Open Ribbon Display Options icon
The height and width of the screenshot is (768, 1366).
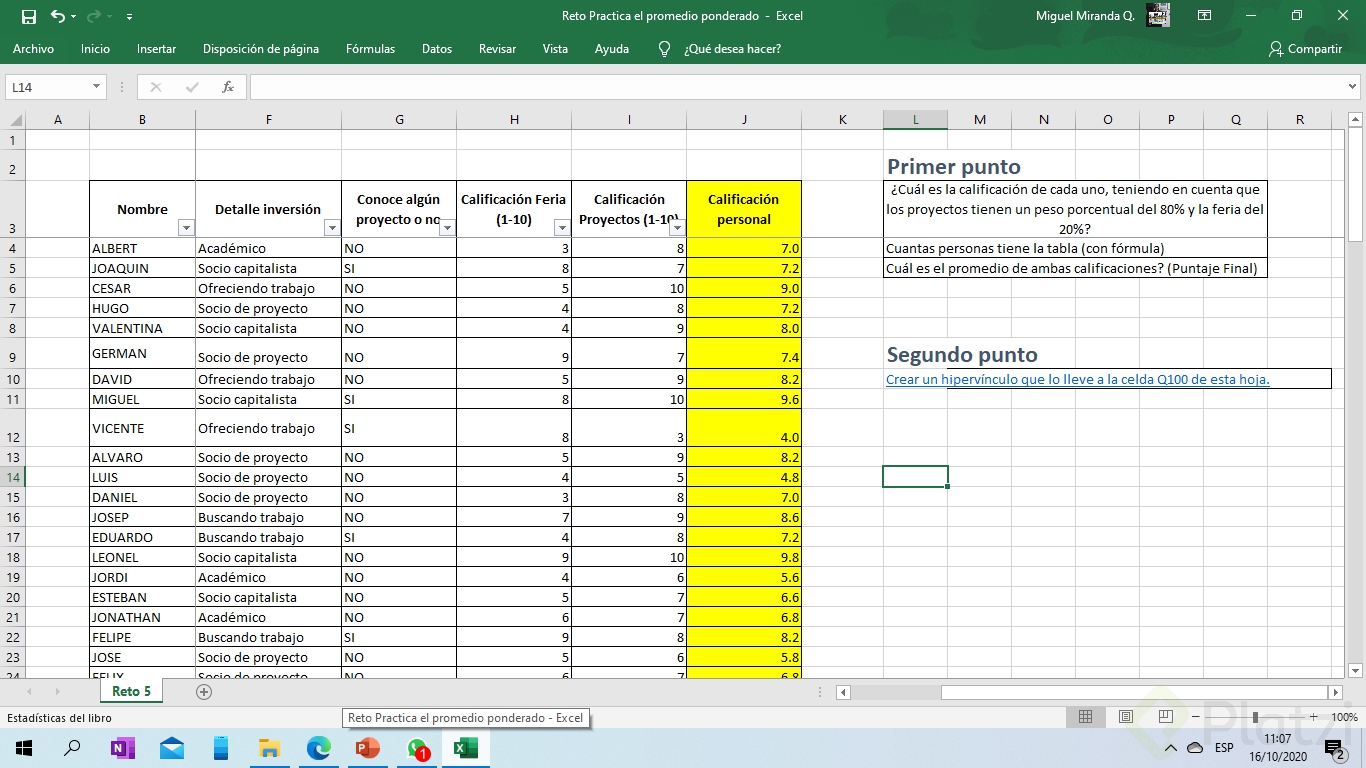(x=1205, y=16)
